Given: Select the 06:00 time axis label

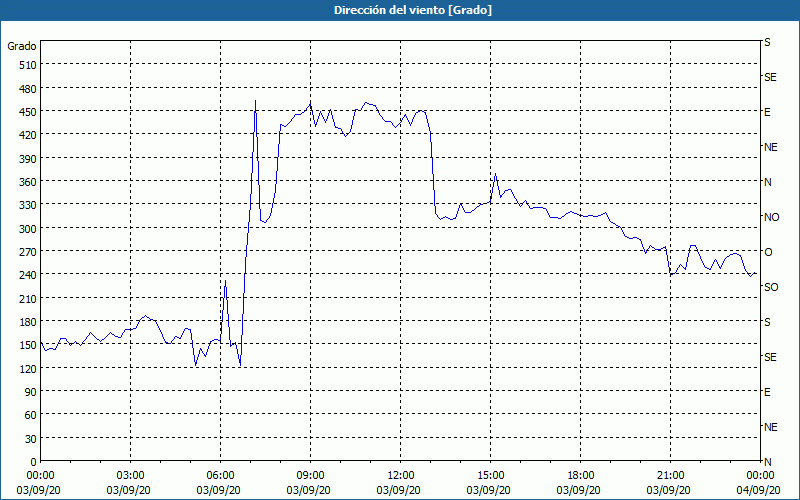Looking at the screenshot, I should point(220,476).
